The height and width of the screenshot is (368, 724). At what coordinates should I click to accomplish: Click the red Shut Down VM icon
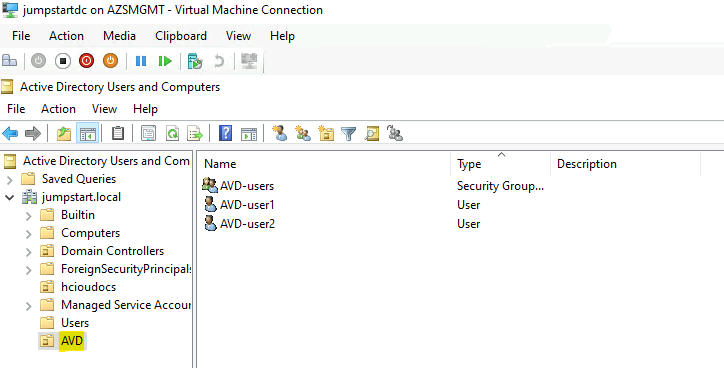coord(86,61)
